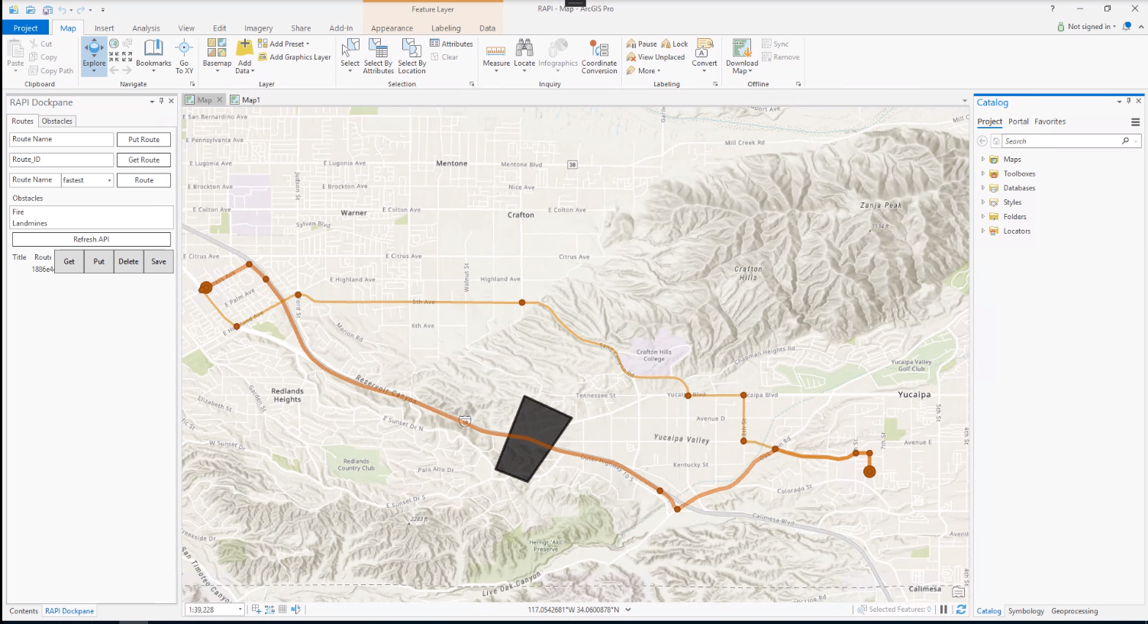The width and height of the screenshot is (1148, 624).
Task: Open the Bookmarks gallery
Action: (153, 55)
